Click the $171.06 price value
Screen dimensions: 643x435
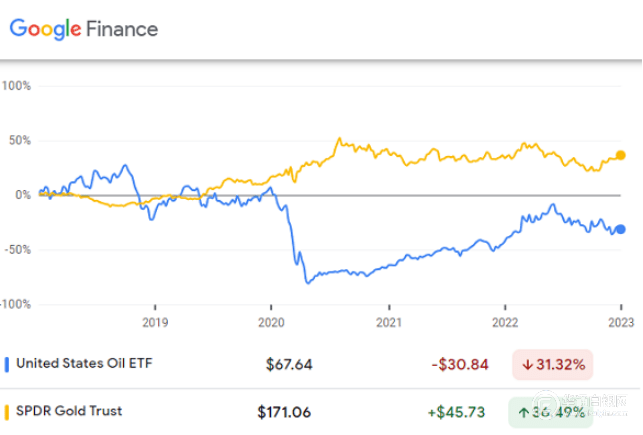[285, 411]
